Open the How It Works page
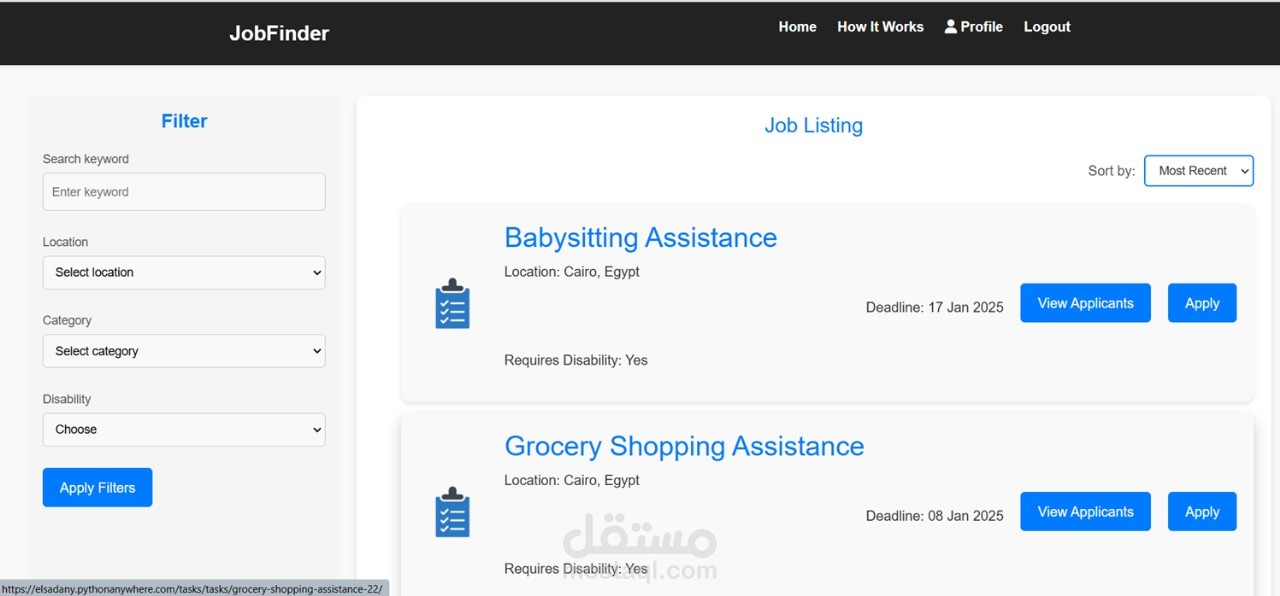 click(x=880, y=27)
